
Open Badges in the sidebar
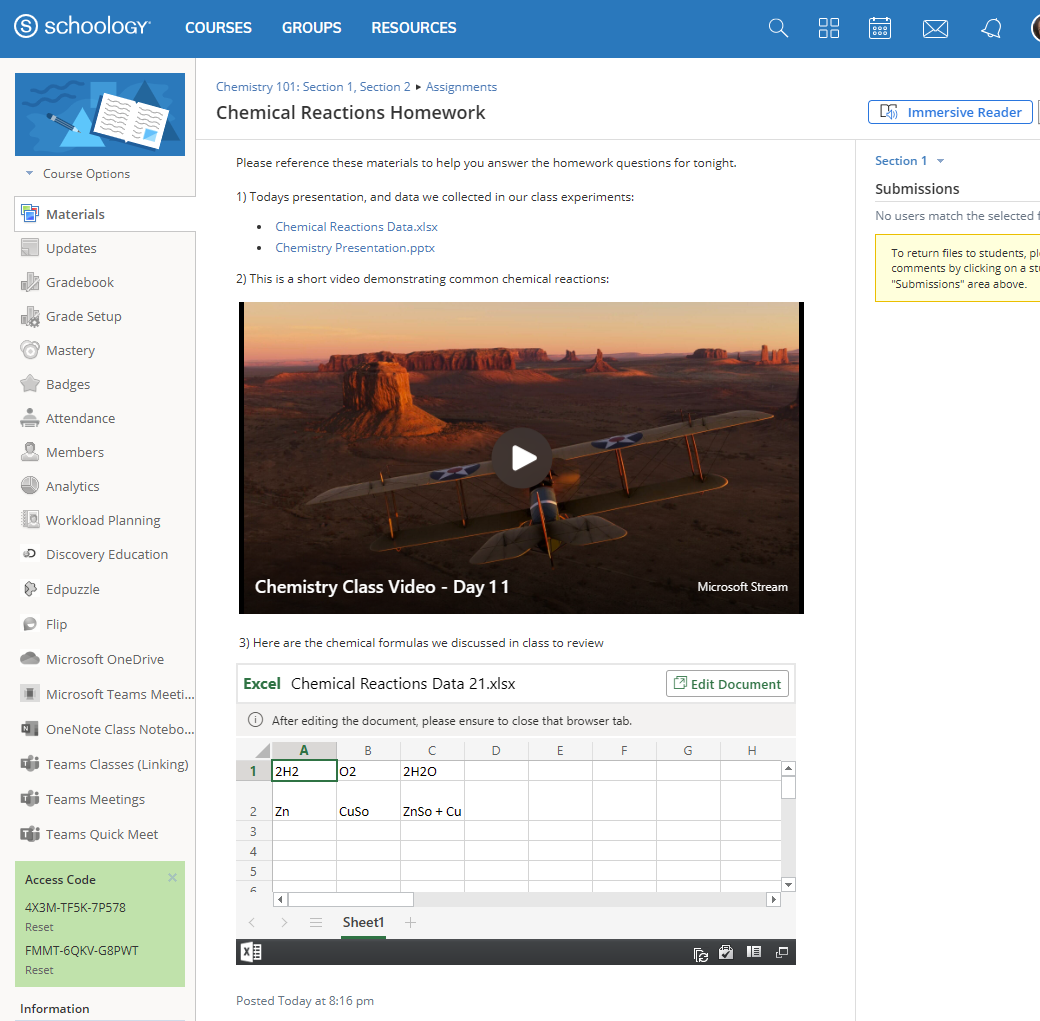tap(68, 384)
